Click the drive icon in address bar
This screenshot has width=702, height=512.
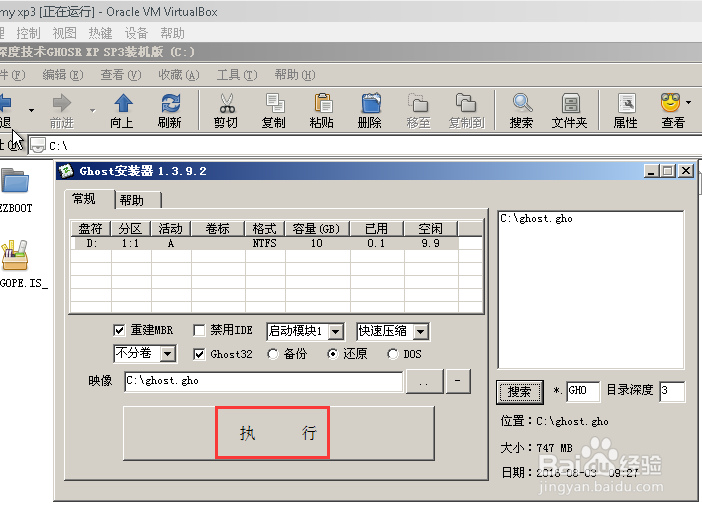tap(38, 145)
